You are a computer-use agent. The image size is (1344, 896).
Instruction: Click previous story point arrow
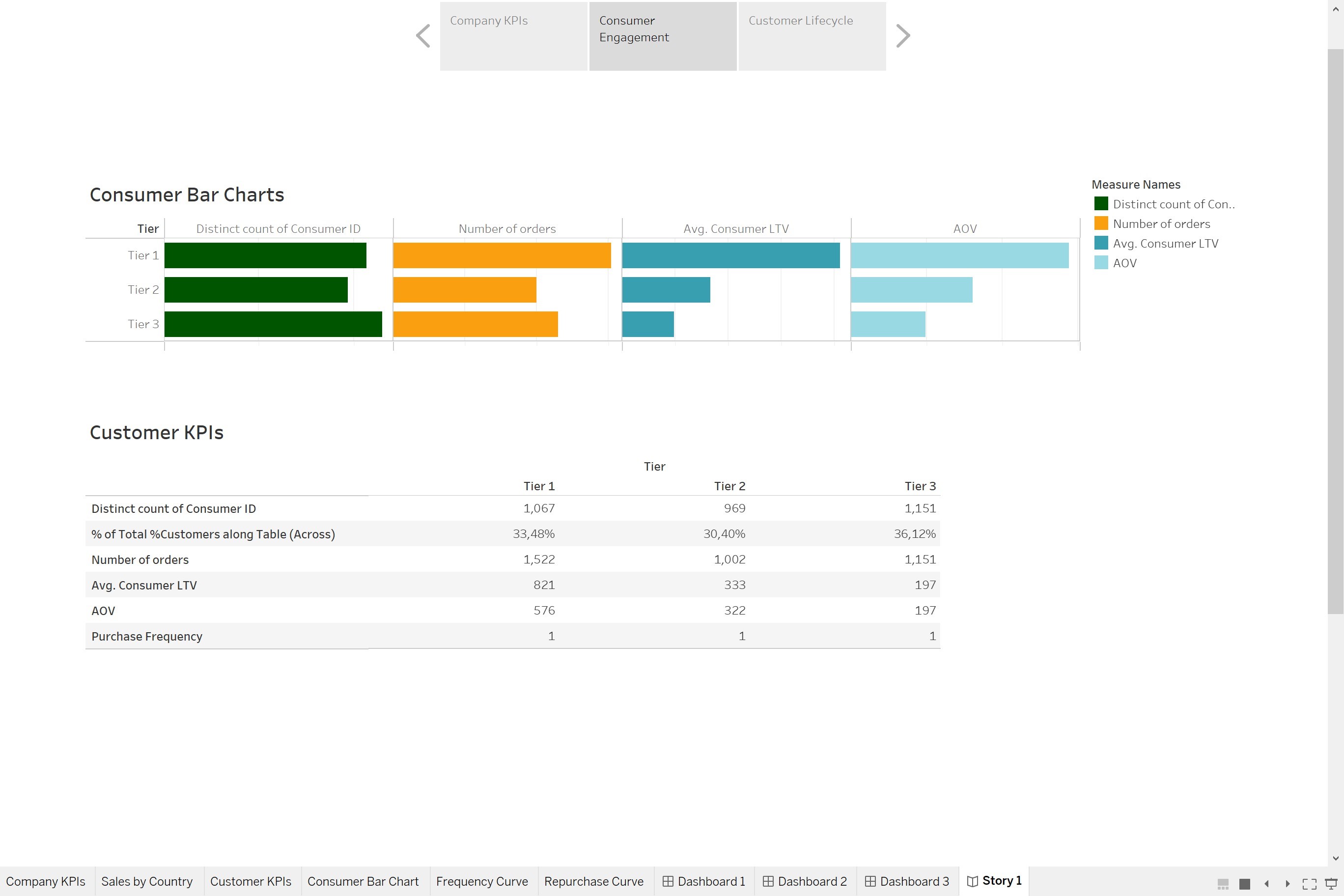pyautogui.click(x=423, y=36)
